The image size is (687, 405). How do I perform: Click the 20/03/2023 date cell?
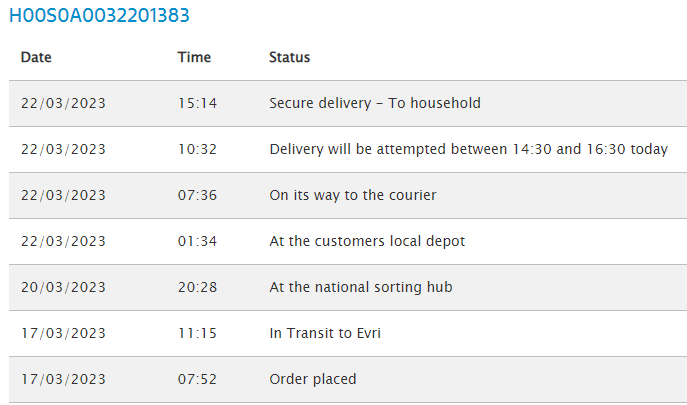tap(63, 287)
